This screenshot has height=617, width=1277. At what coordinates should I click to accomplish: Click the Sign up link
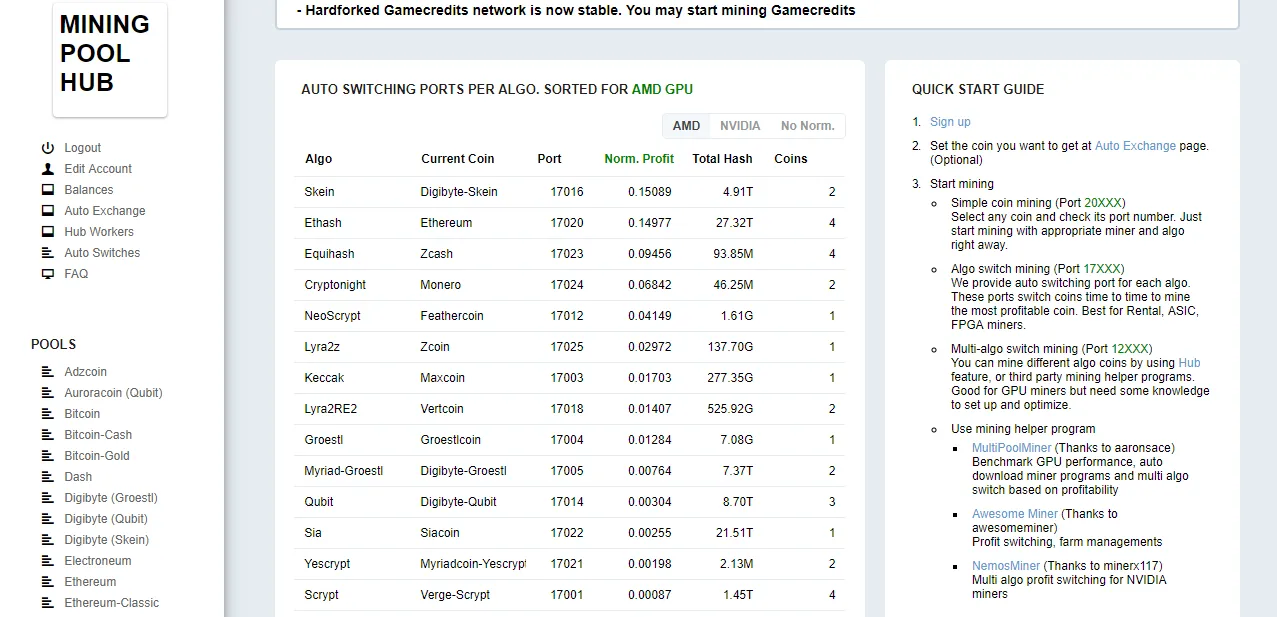950,122
